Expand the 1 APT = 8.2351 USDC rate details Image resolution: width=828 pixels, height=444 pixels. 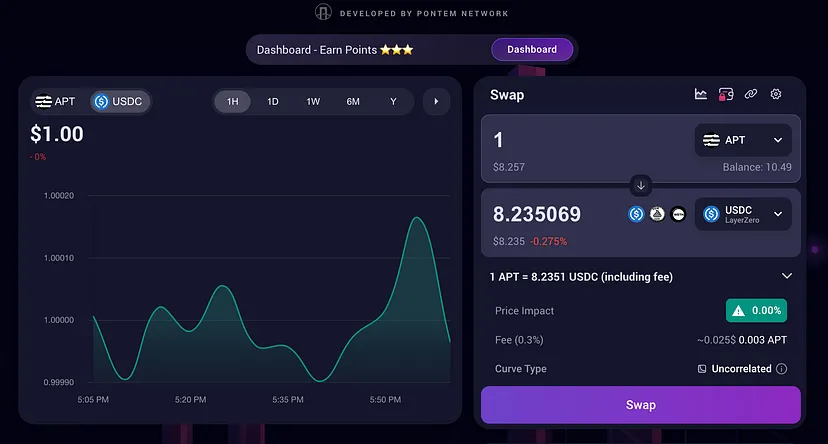click(x=786, y=276)
